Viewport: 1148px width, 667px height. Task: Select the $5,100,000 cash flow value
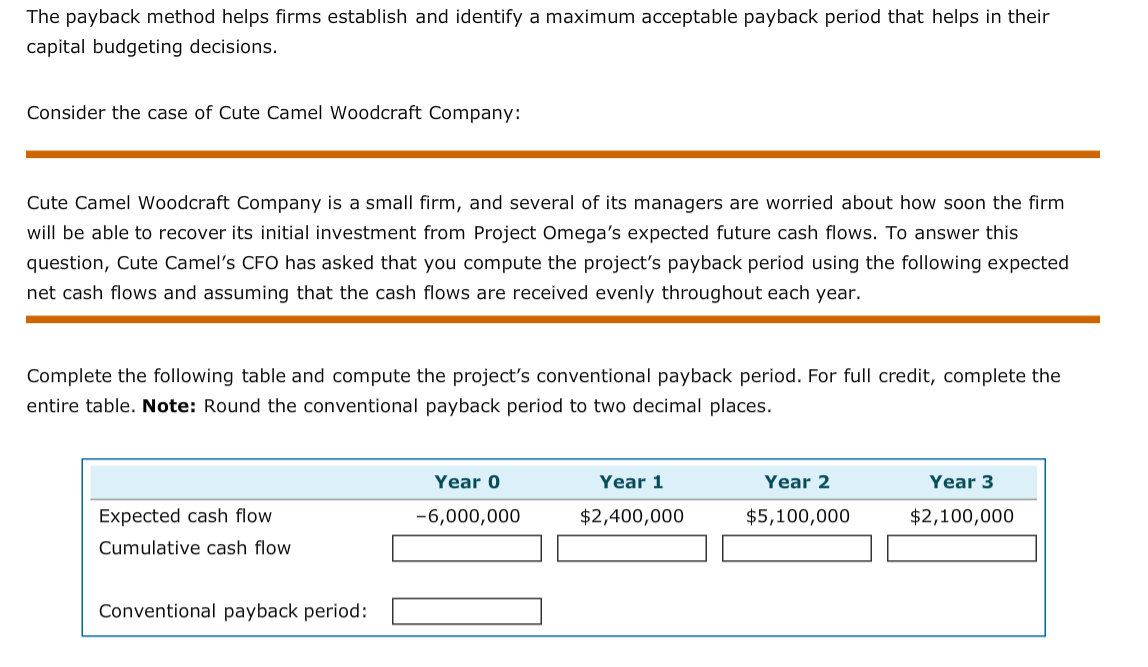coord(797,516)
